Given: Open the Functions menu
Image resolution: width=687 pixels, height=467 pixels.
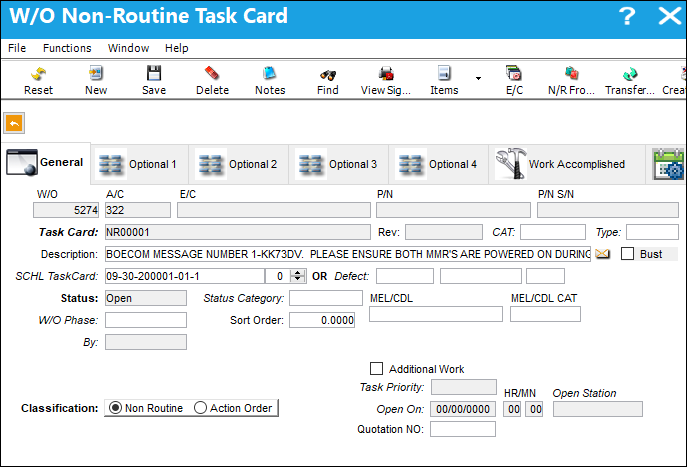Looking at the screenshot, I should [x=67, y=48].
